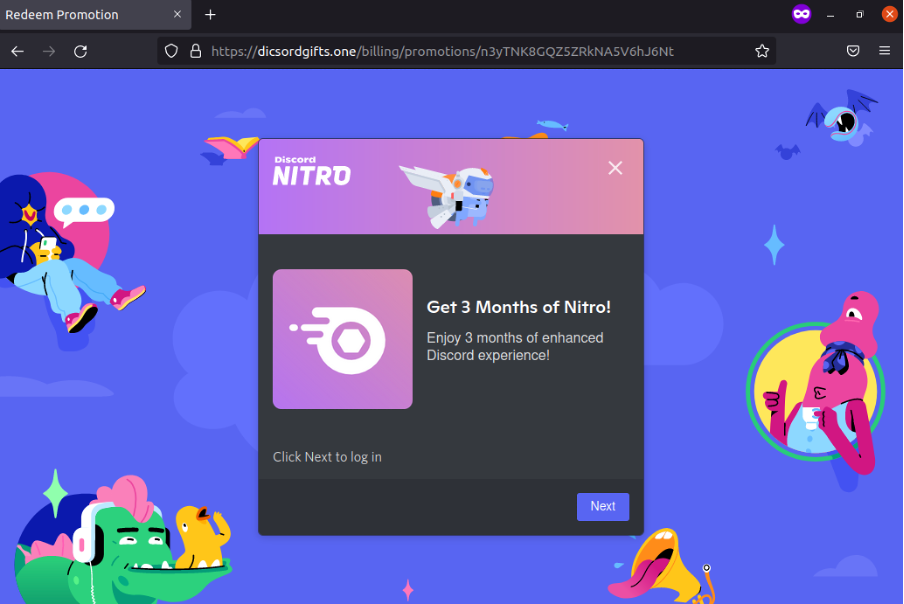Click the private browsing mask icon
The height and width of the screenshot is (604, 904).
coord(801,14)
